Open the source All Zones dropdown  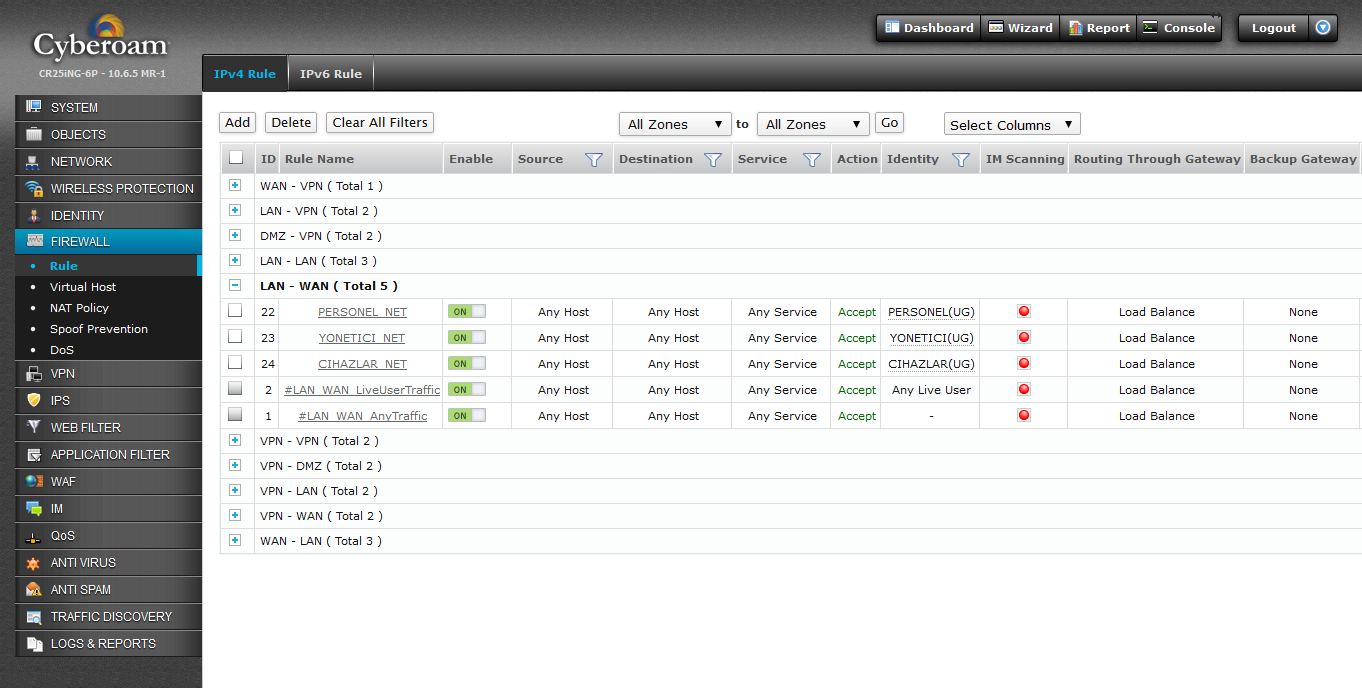675,124
